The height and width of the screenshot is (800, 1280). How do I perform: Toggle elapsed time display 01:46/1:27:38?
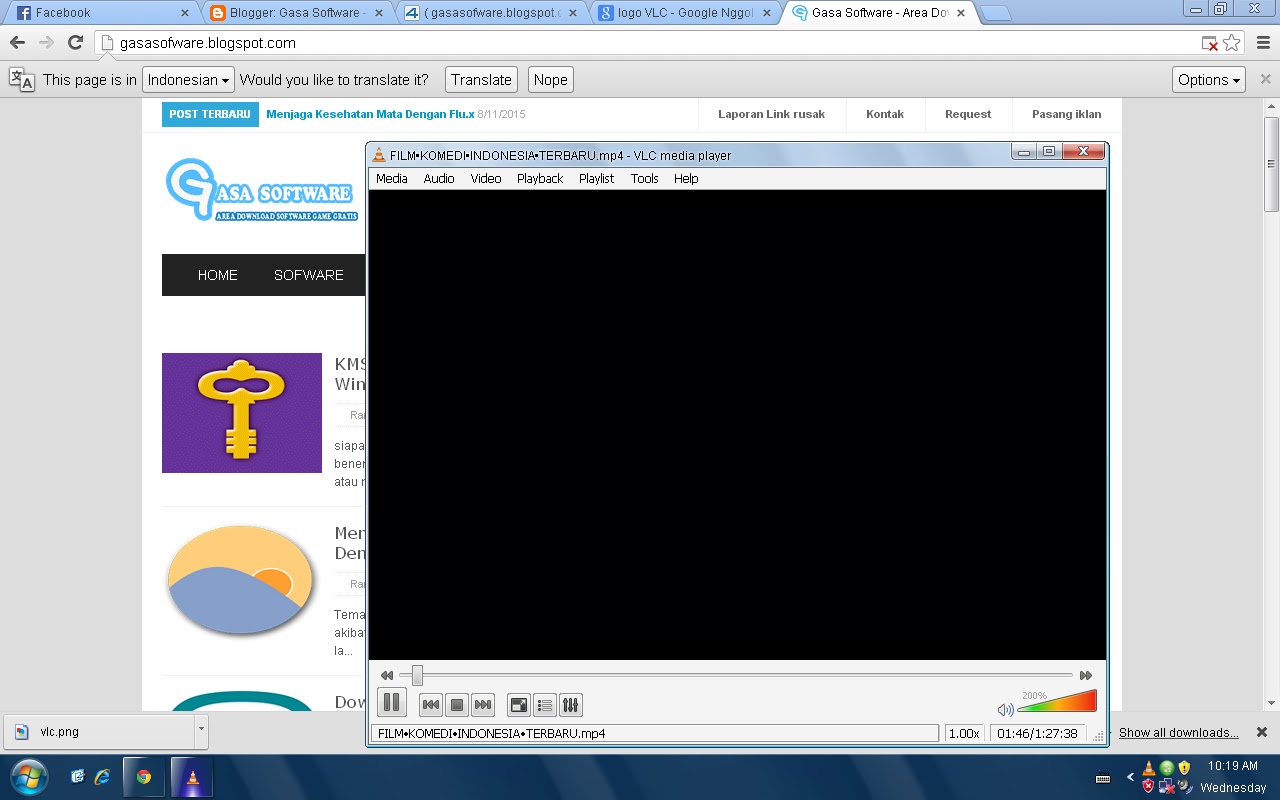1039,733
